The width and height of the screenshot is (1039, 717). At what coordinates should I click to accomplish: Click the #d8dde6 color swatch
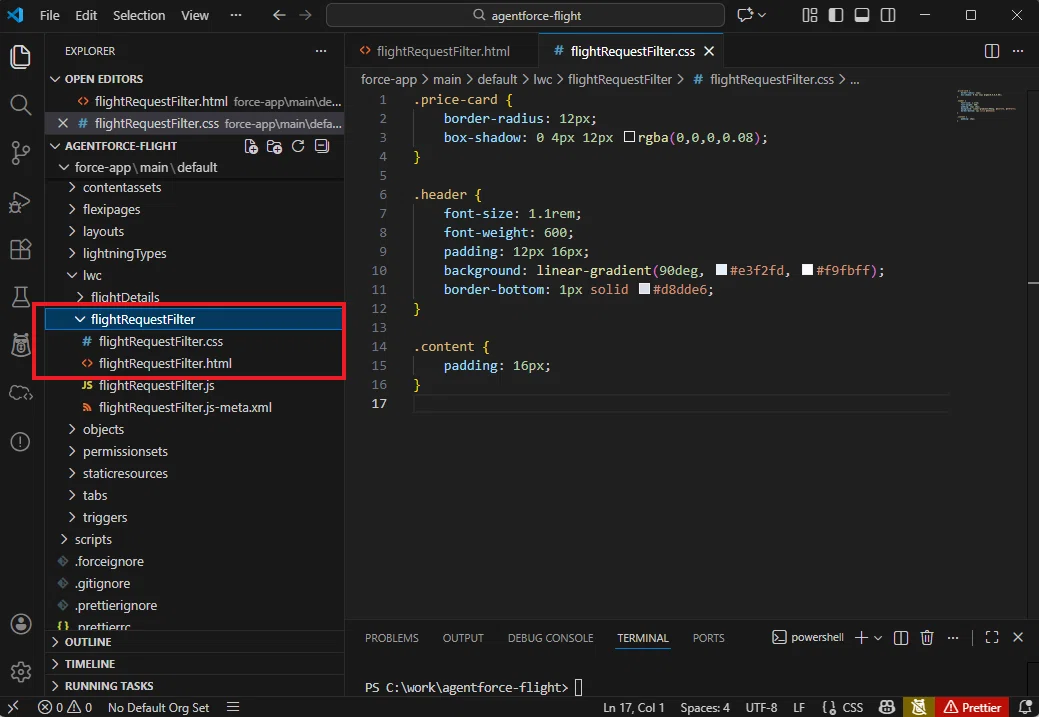click(x=644, y=289)
